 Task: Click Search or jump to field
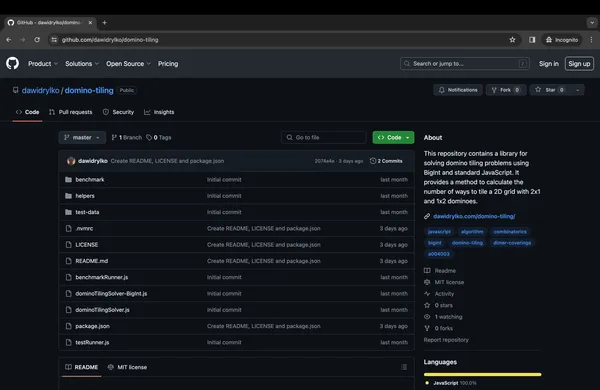tap(465, 64)
